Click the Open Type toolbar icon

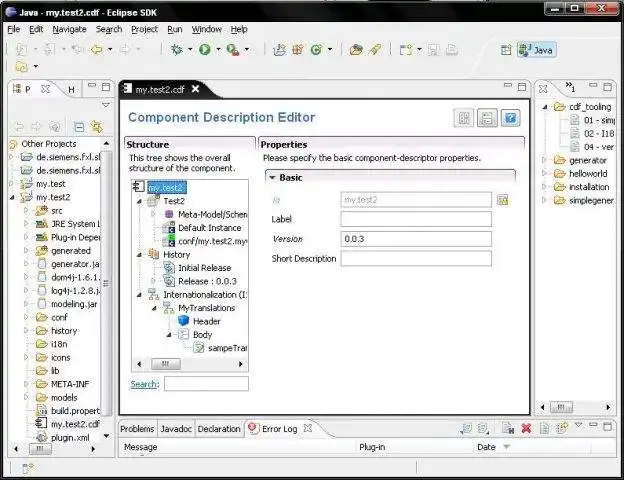pos(356,49)
